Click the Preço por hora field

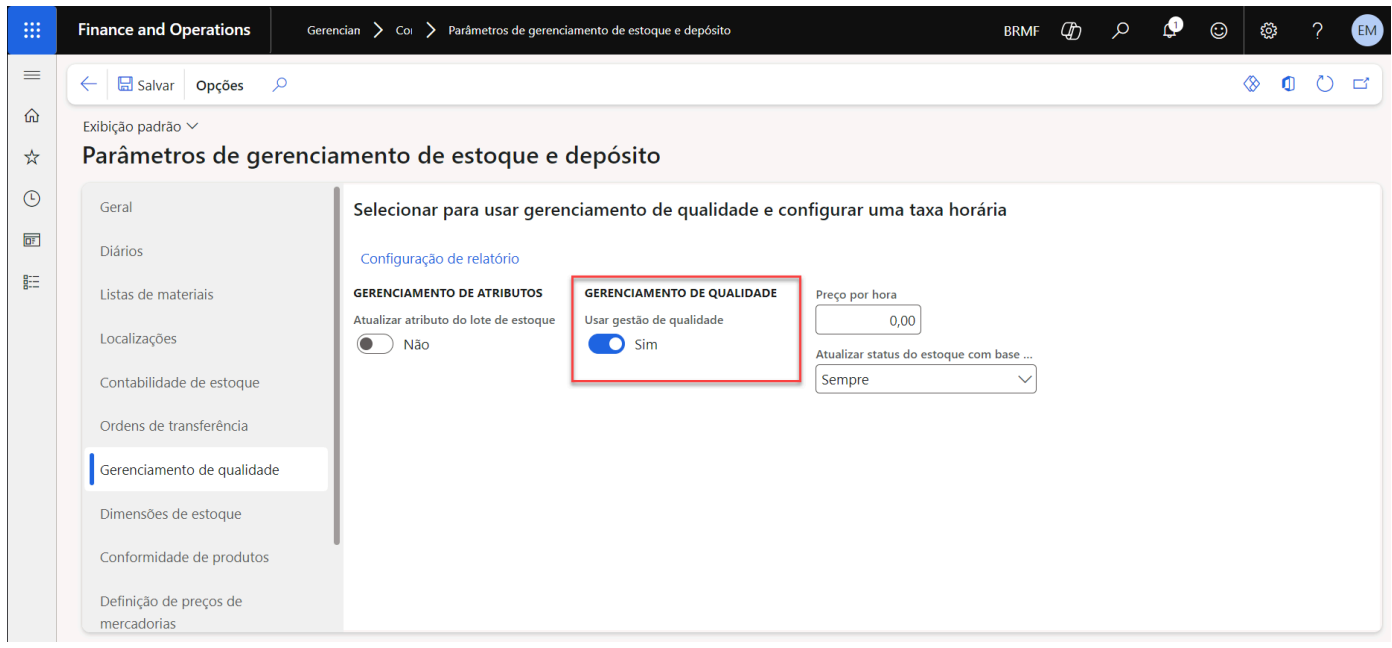867,320
